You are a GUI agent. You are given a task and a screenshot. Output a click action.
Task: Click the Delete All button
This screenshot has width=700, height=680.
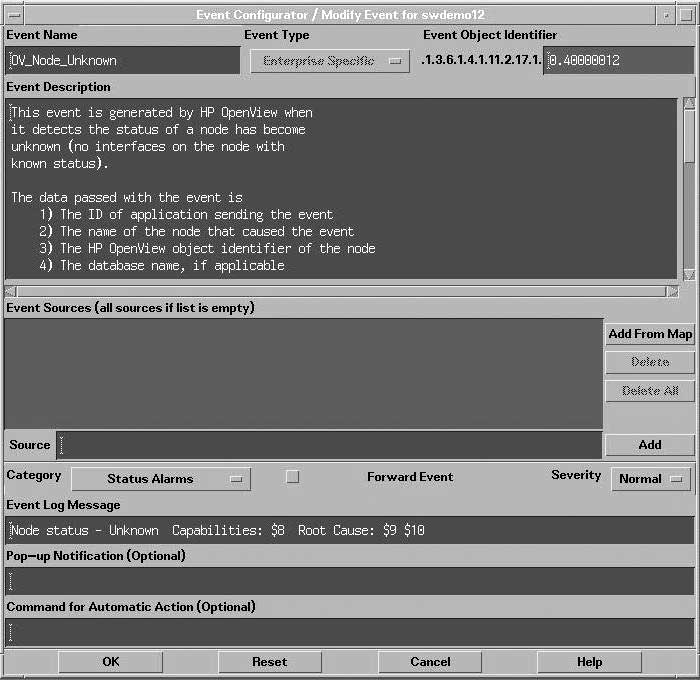tap(650, 391)
